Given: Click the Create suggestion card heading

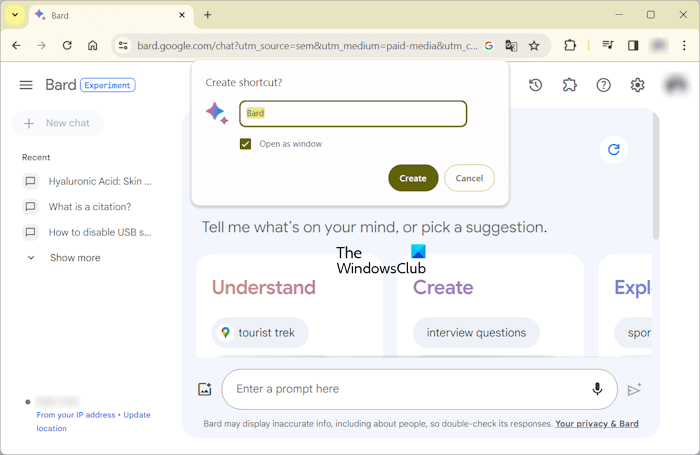Looking at the screenshot, I should [443, 287].
